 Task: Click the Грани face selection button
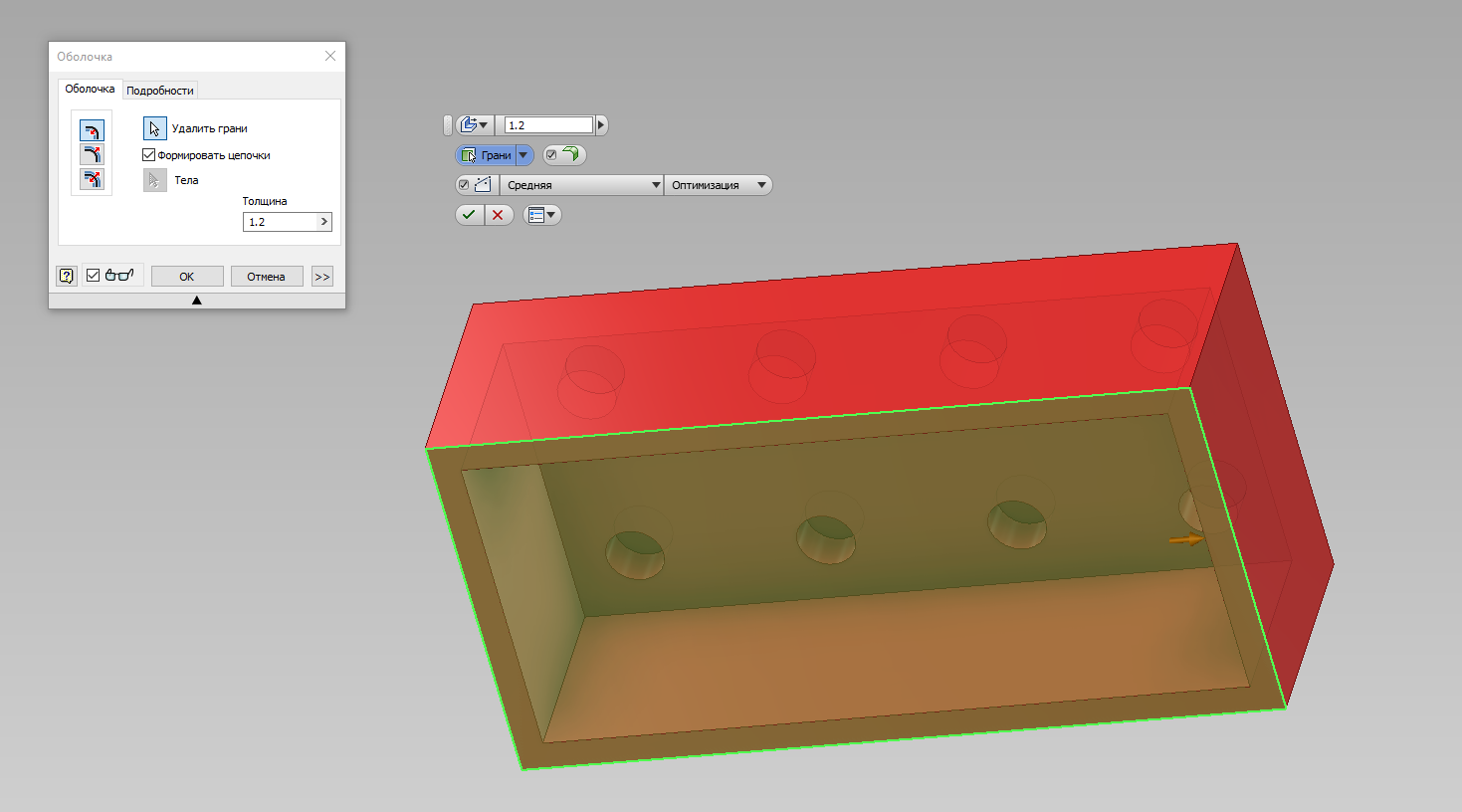click(486, 155)
